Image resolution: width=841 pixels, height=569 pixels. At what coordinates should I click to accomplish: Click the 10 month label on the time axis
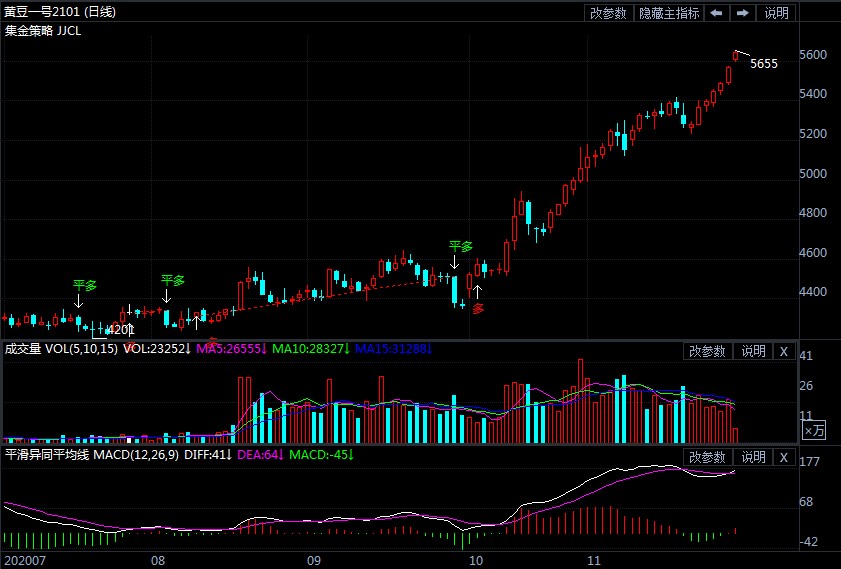[476, 561]
